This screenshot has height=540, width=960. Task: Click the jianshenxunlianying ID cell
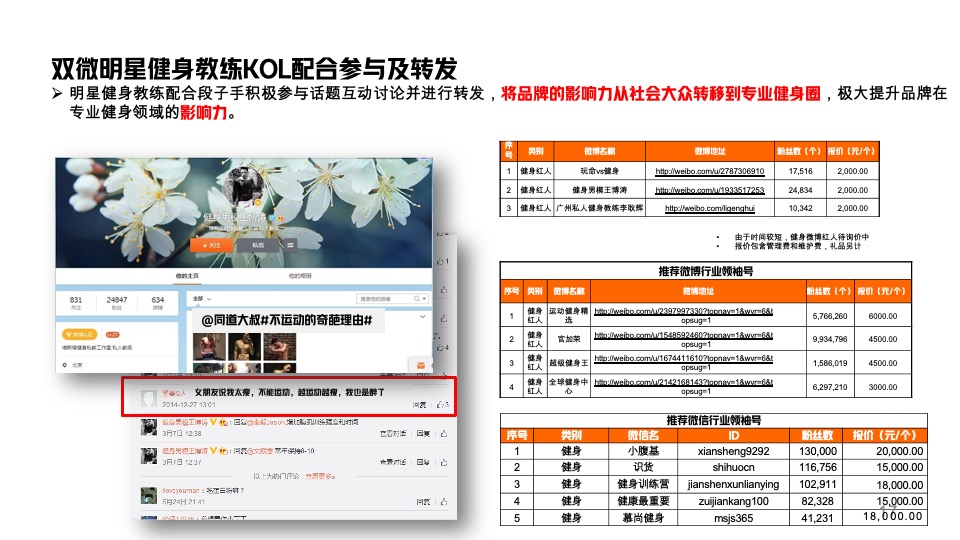[733, 484]
